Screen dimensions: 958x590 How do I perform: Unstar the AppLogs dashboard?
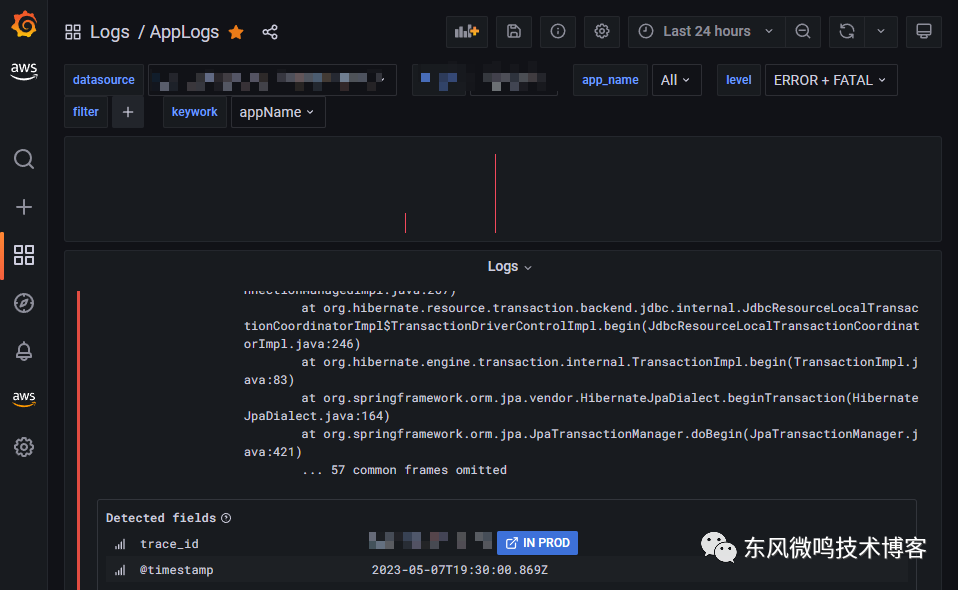click(236, 32)
